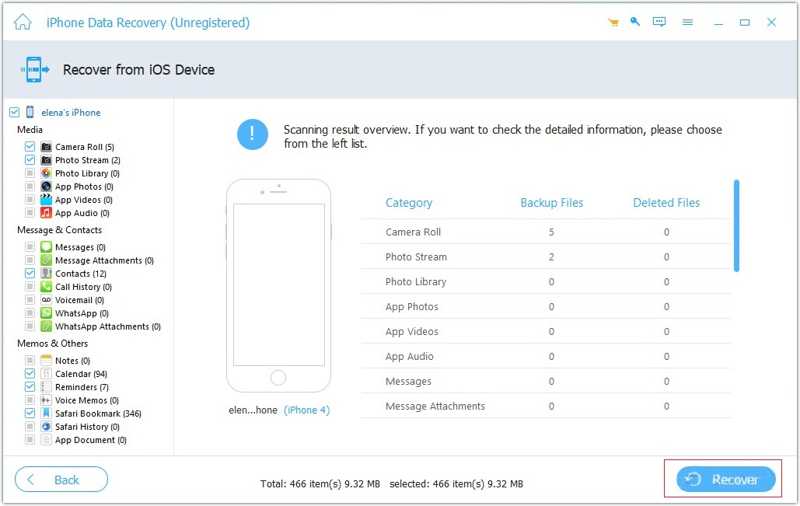Uncheck the Camera Roll checkbox
This screenshot has height=506, width=800.
point(30,147)
